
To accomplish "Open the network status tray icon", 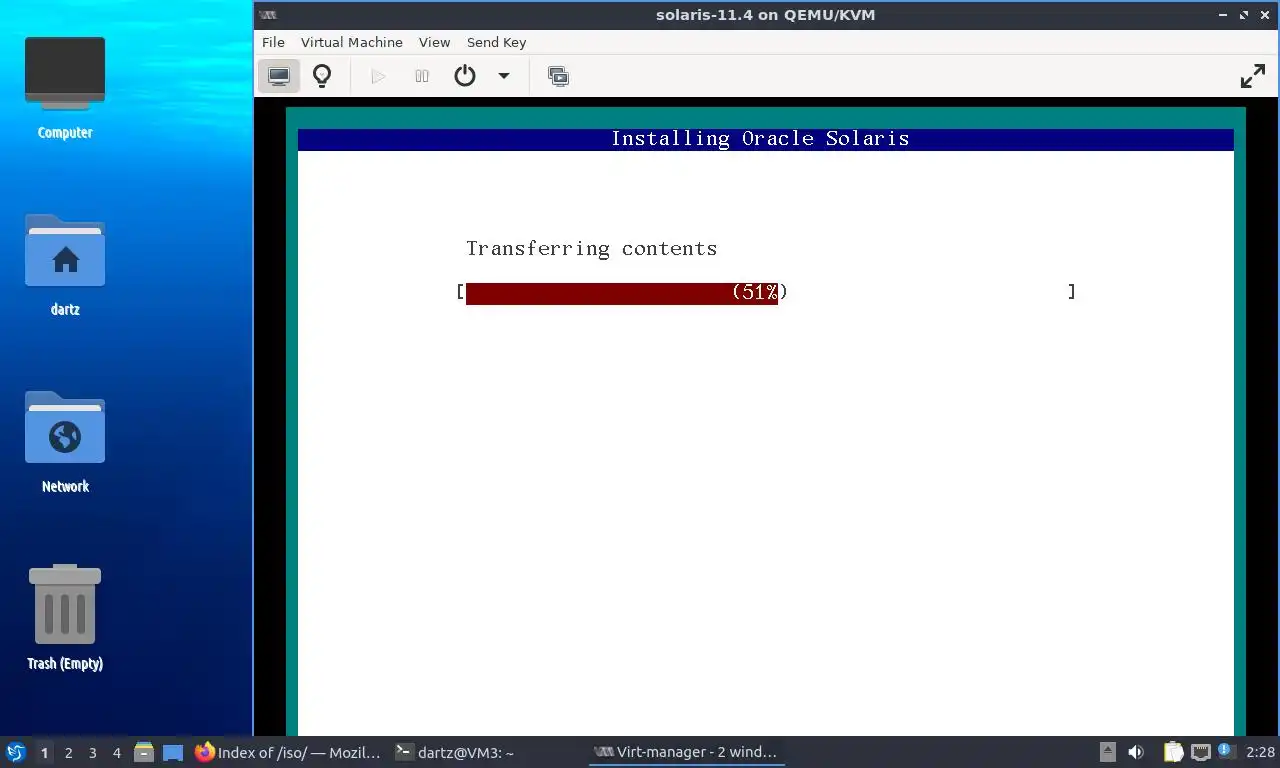I will pyautogui.click(x=1199, y=752).
